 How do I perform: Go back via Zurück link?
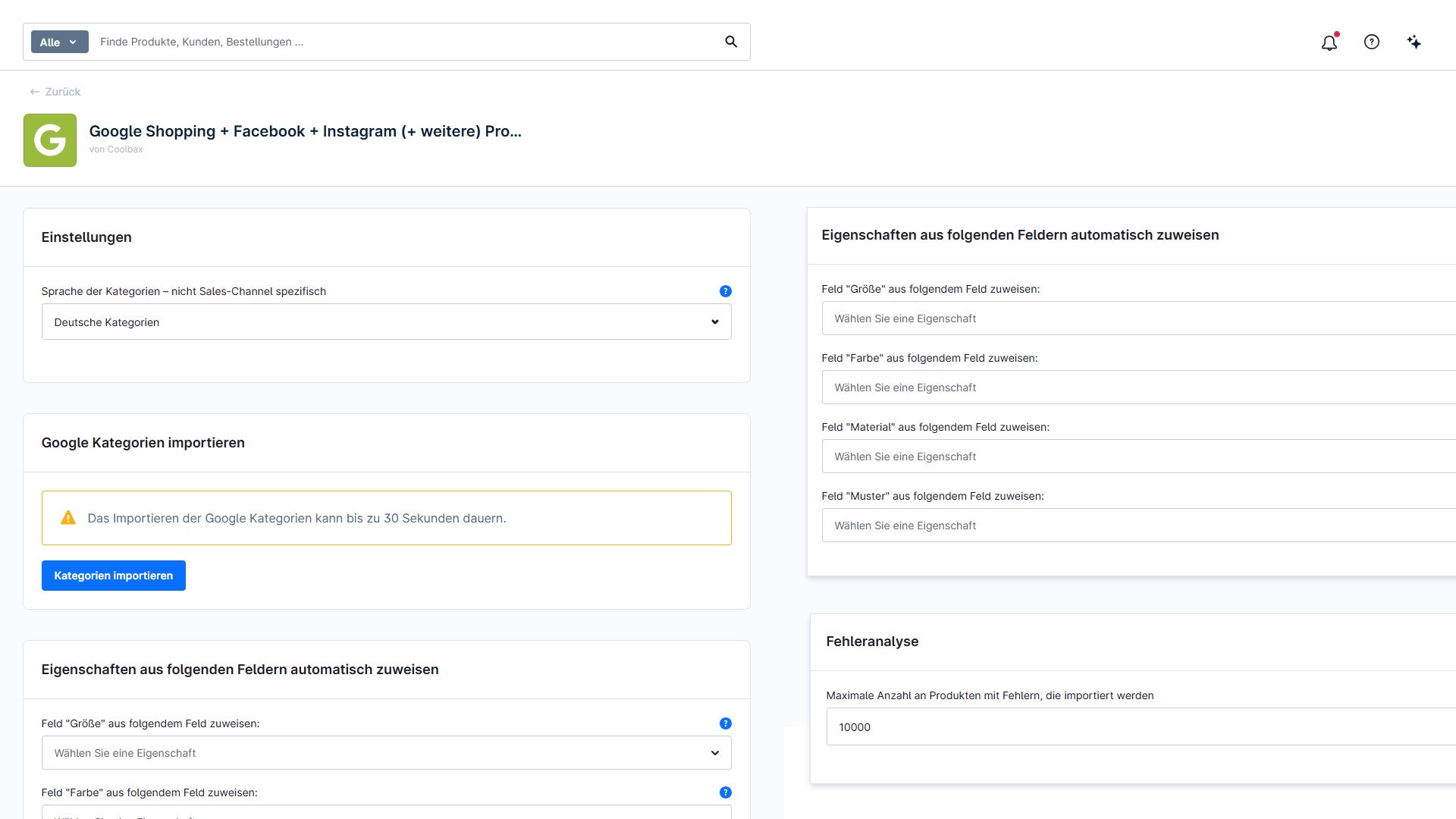pos(55,92)
